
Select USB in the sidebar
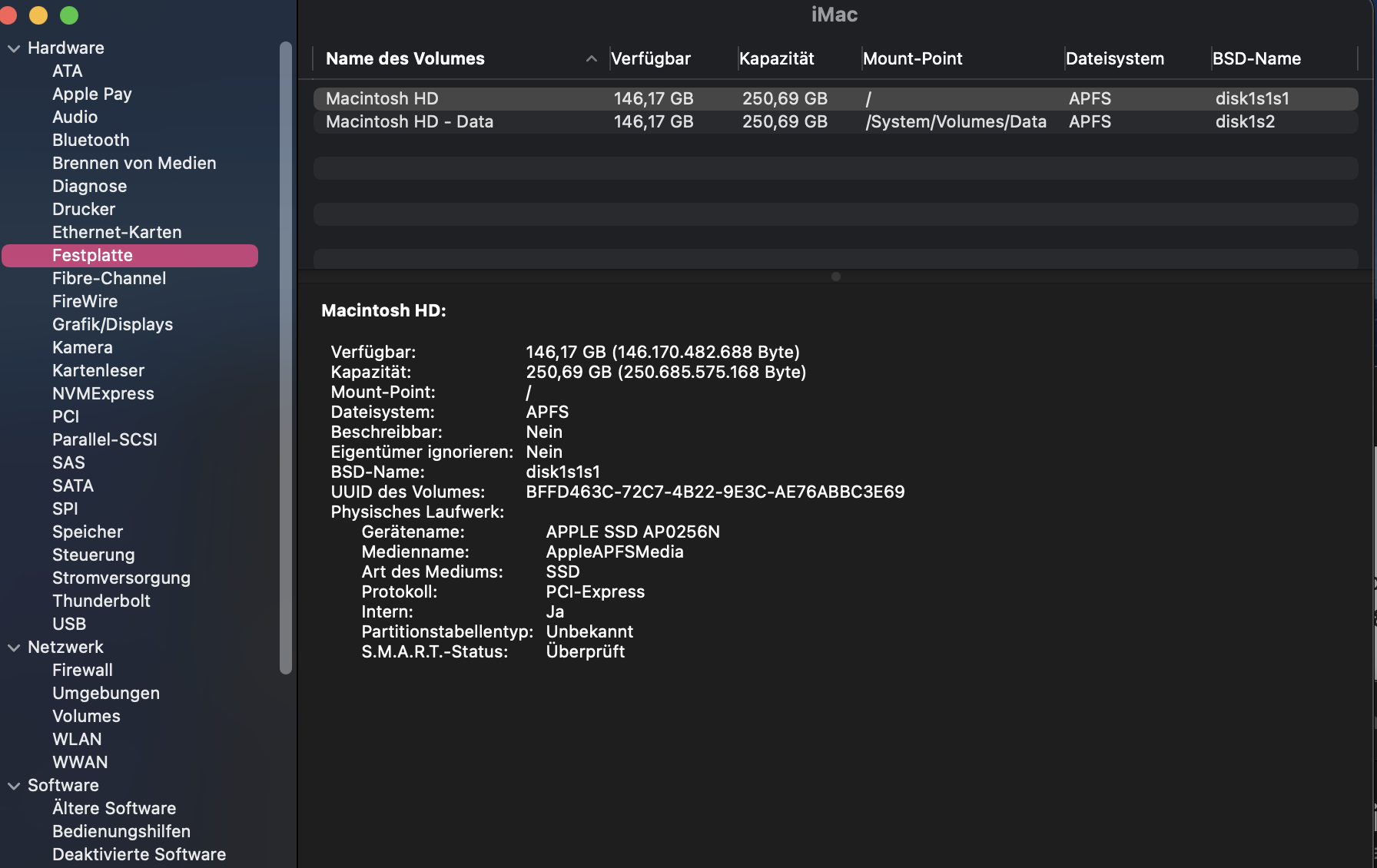pyautogui.click(x=69, y=624)
